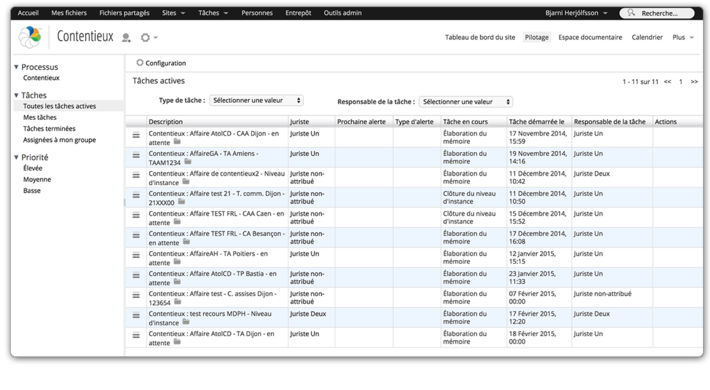Go to Accueil

pos(28,13)
